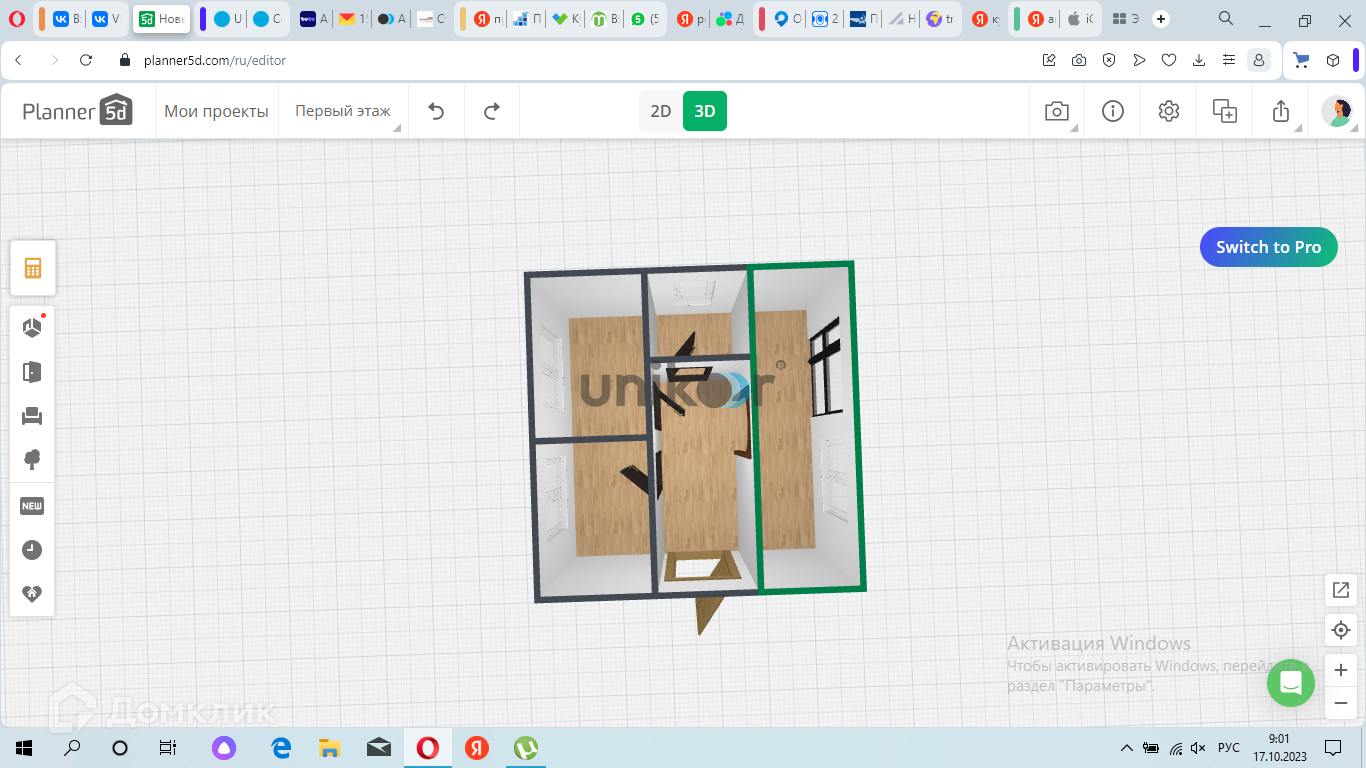Open the NEW items catalog
This screenshot has height=768, width=1366.
33,506
